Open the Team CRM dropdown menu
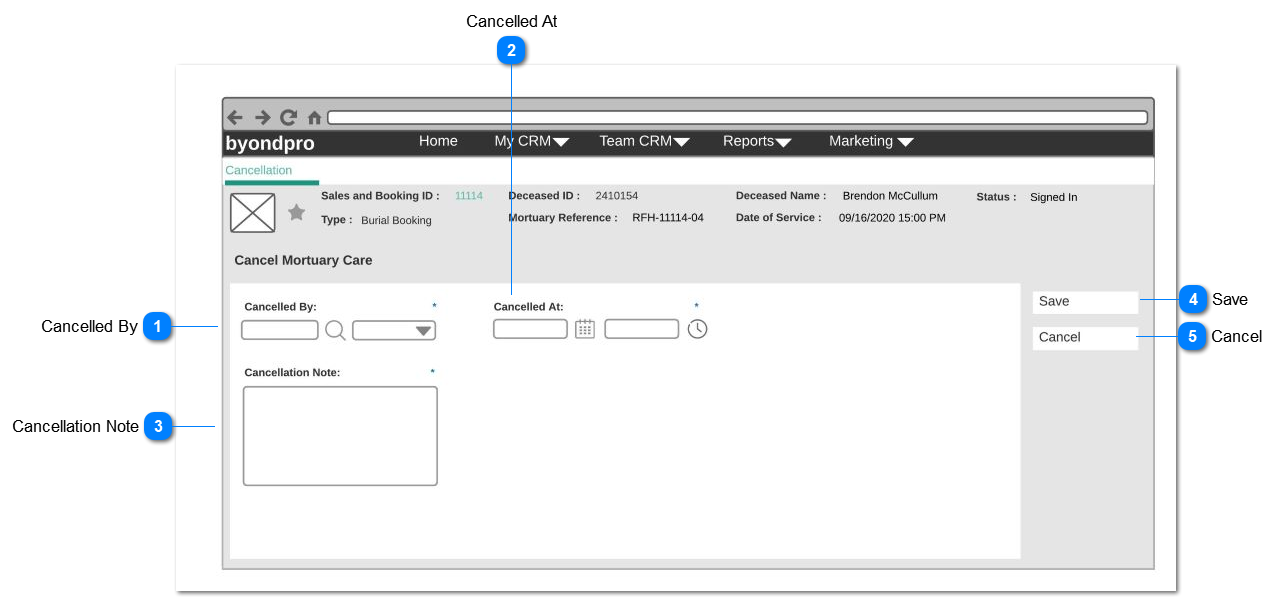 tap(644, 141)
